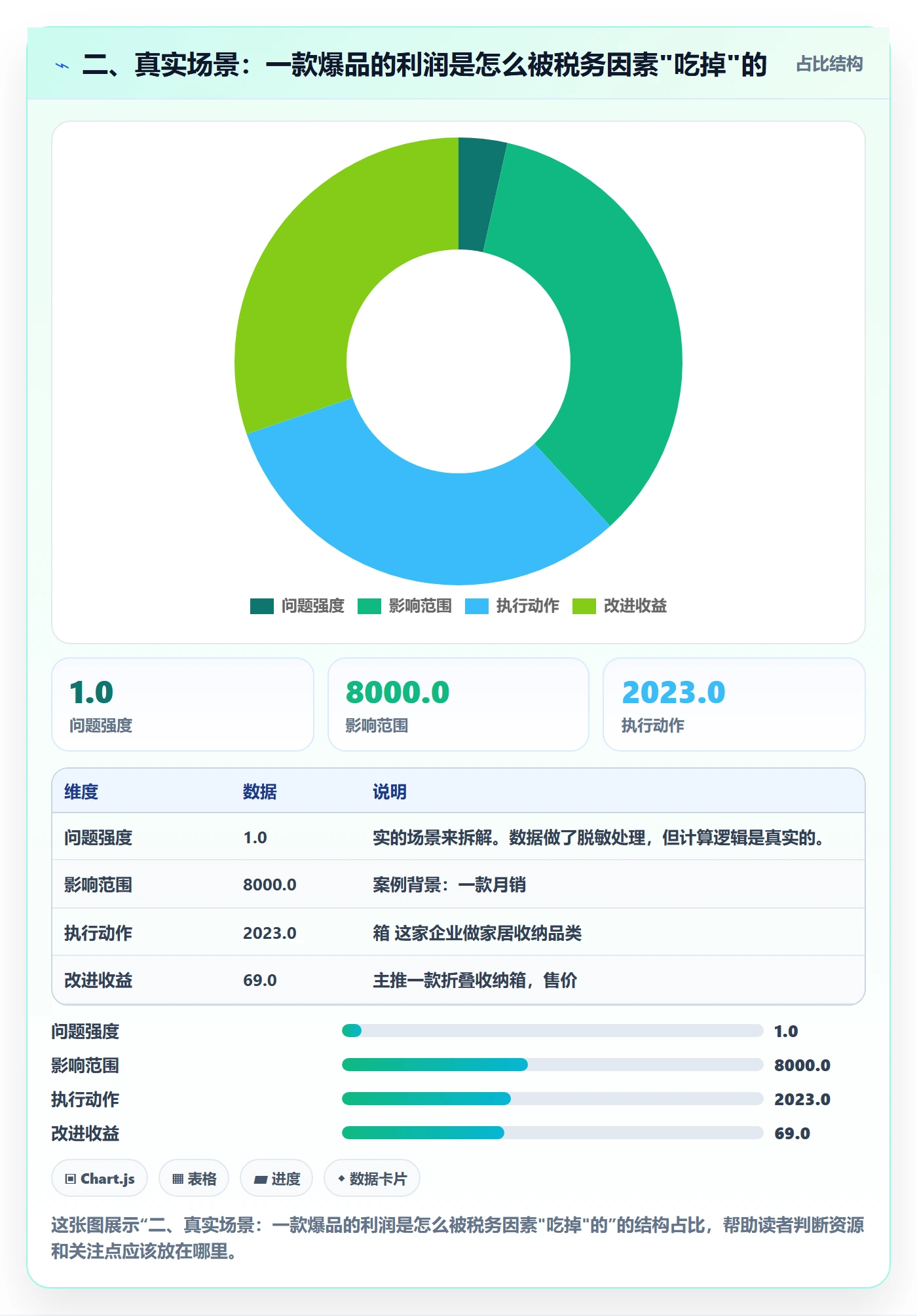
Task: Toggle the 影响范围 legend color swatch
Action: [x=369, y=606]
